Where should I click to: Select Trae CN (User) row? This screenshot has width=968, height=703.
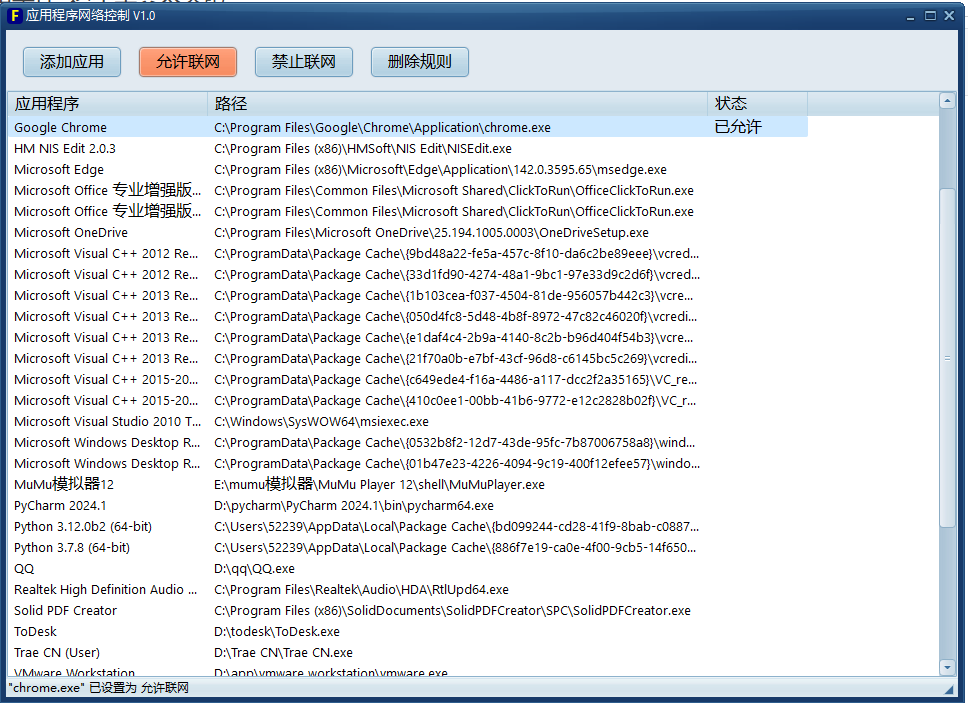coord(57,653)
